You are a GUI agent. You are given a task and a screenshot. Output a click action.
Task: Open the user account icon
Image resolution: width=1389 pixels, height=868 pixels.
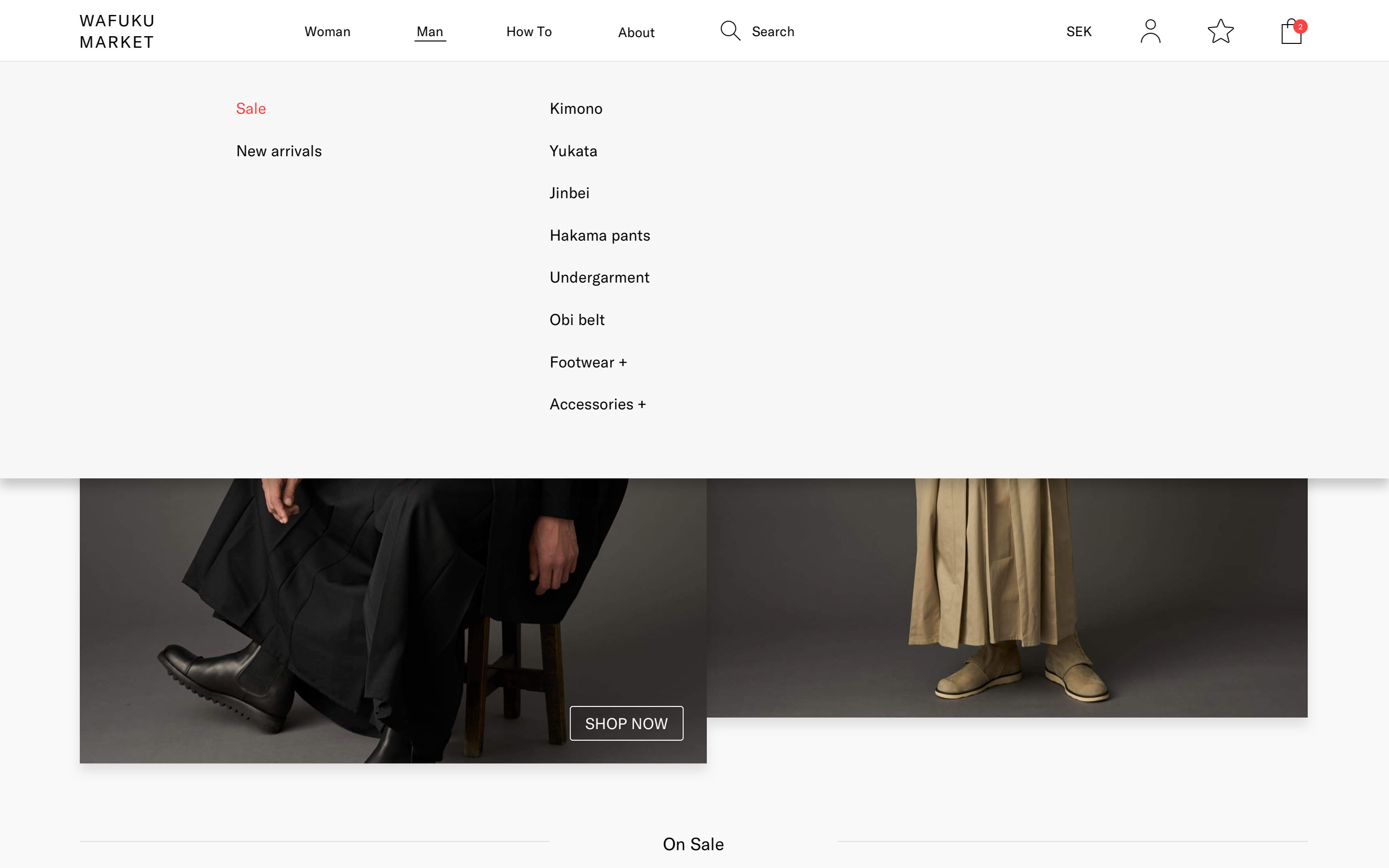(x=1150, y=31)
